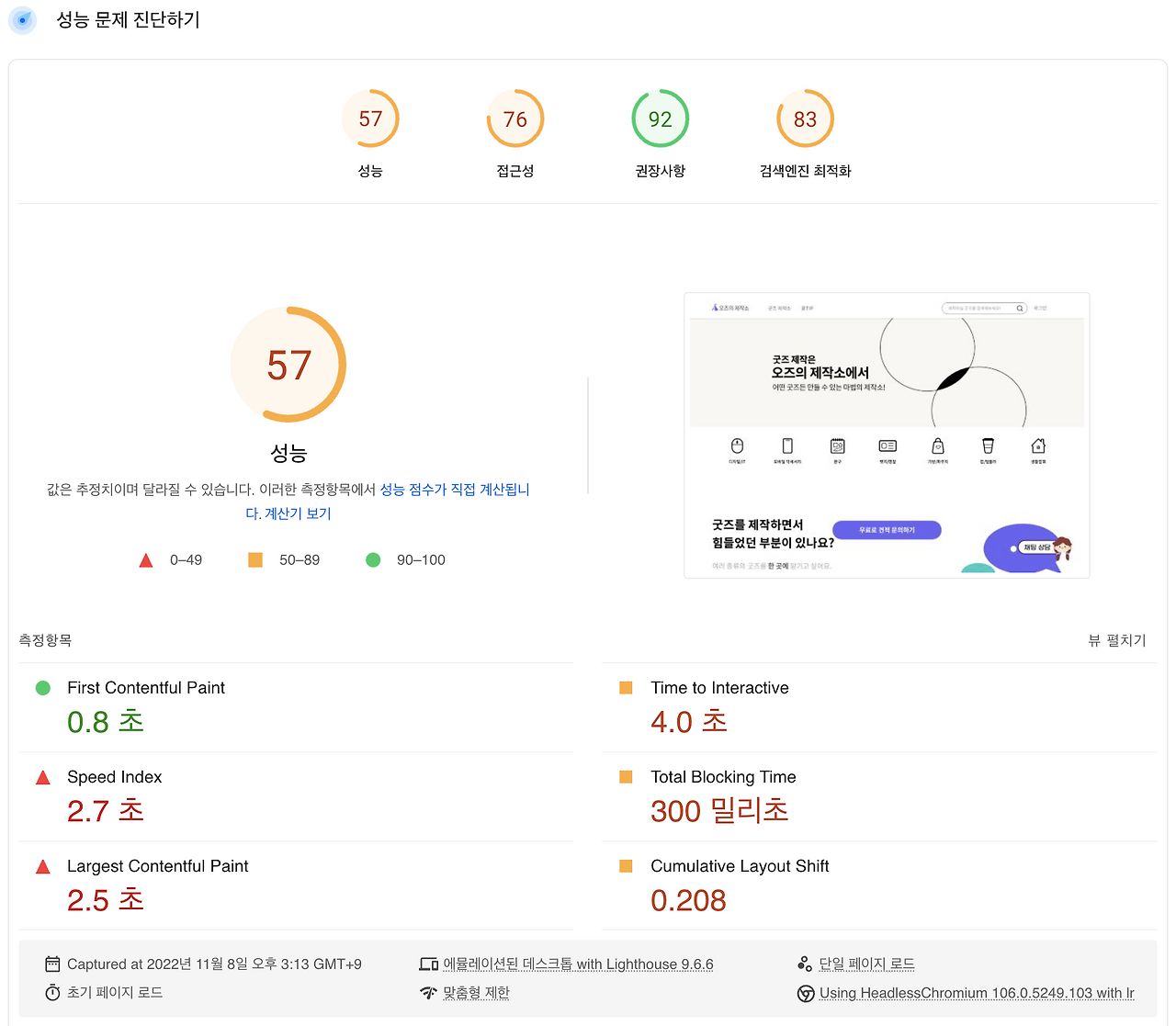1176x1026 pixels.
Task: Click the stopwatch icon beside 초기 페이지 로드
Action: click(52, 993)
